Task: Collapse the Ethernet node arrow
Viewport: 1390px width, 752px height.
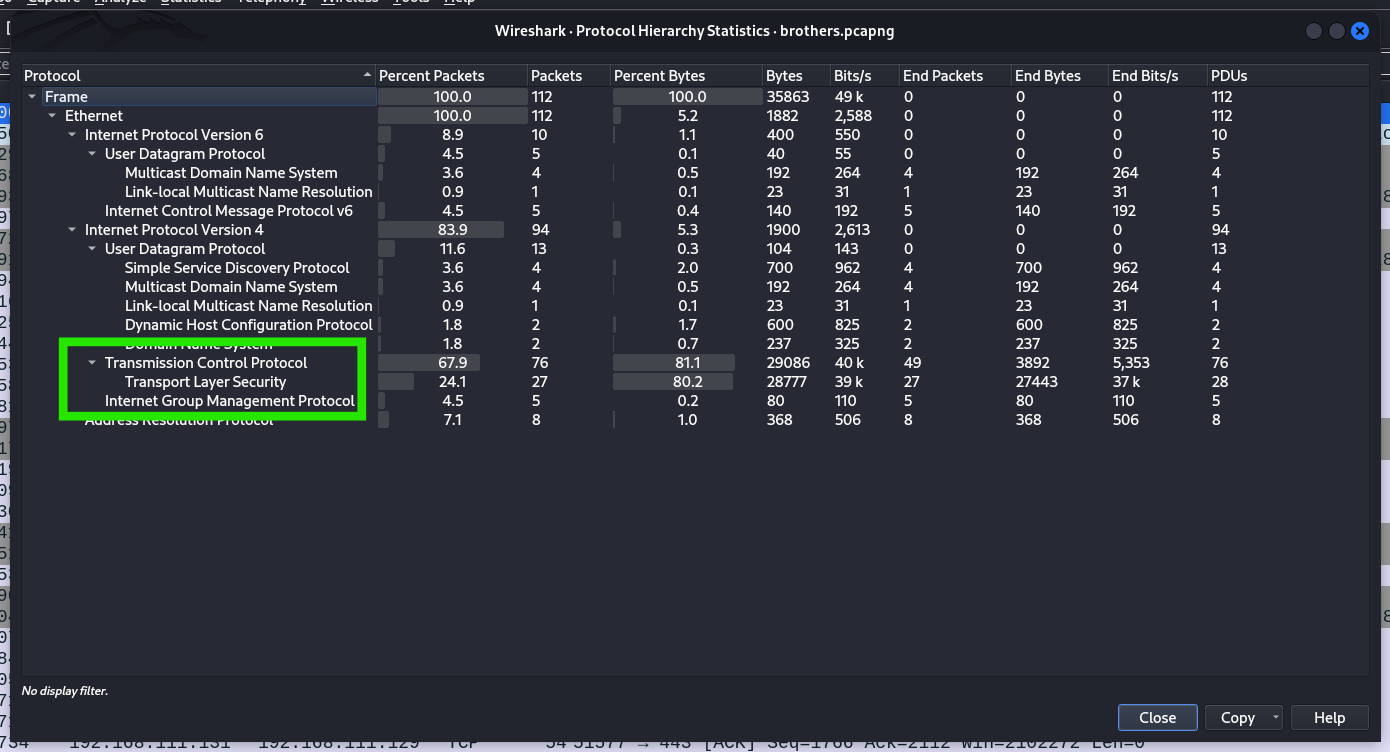Action: (x=52, y=116)
